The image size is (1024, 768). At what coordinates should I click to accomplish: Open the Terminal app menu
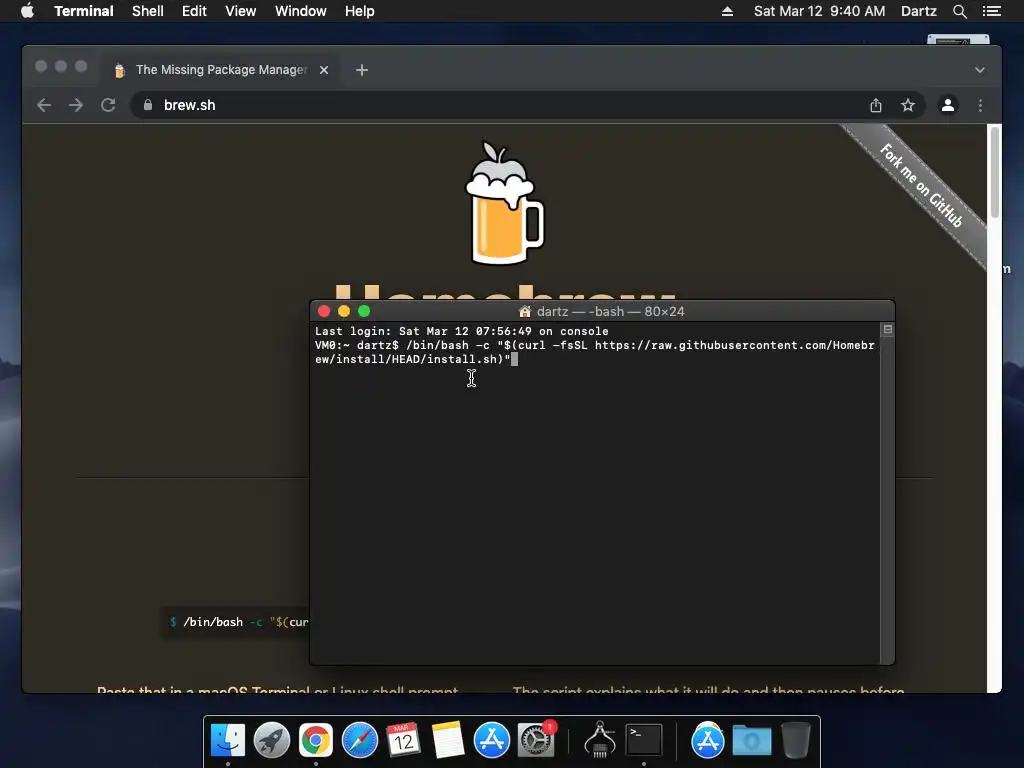[84, 11]
